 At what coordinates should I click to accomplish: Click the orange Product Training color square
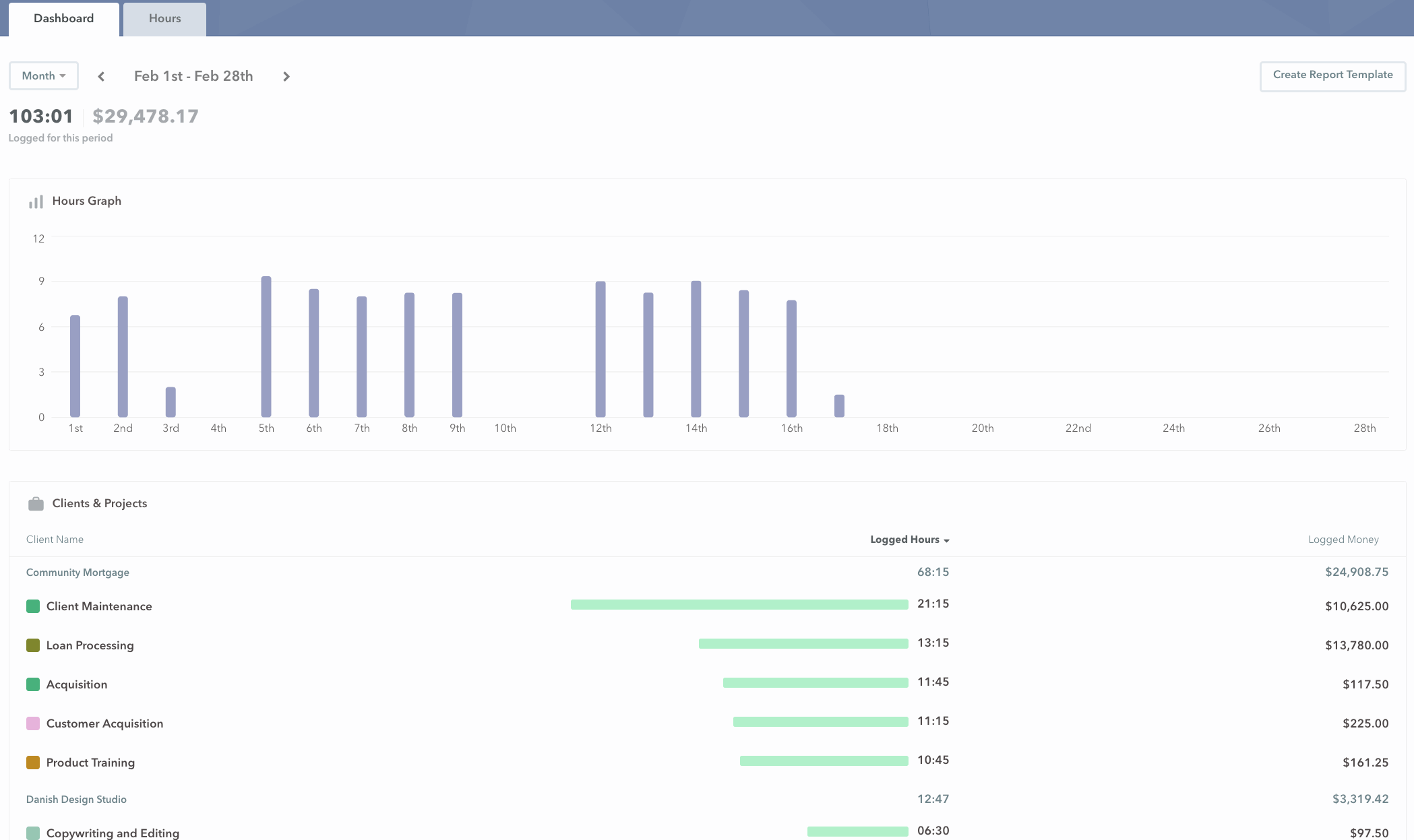[33, 763]
